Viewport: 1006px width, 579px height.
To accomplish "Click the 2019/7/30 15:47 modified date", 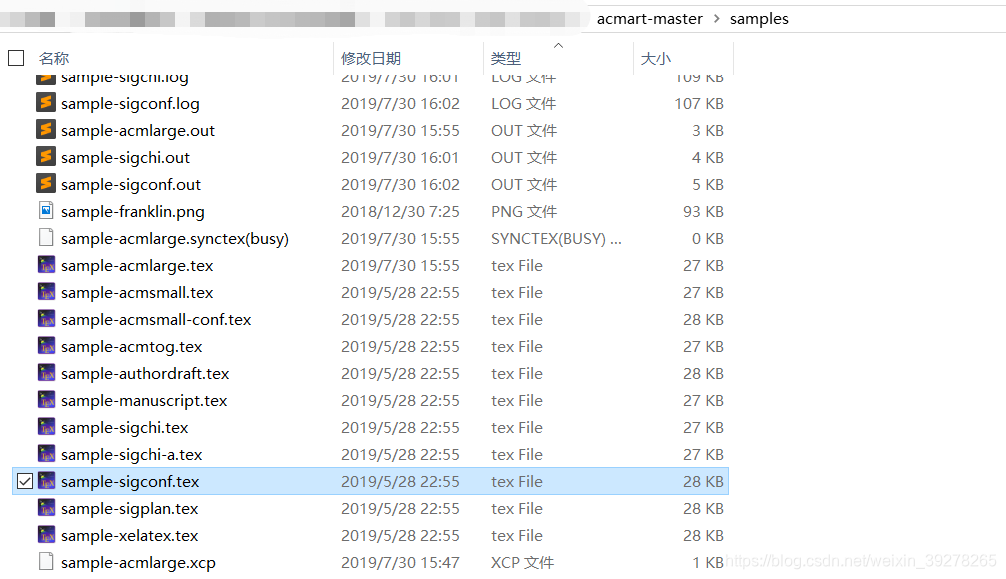I will tap(400, 562).
